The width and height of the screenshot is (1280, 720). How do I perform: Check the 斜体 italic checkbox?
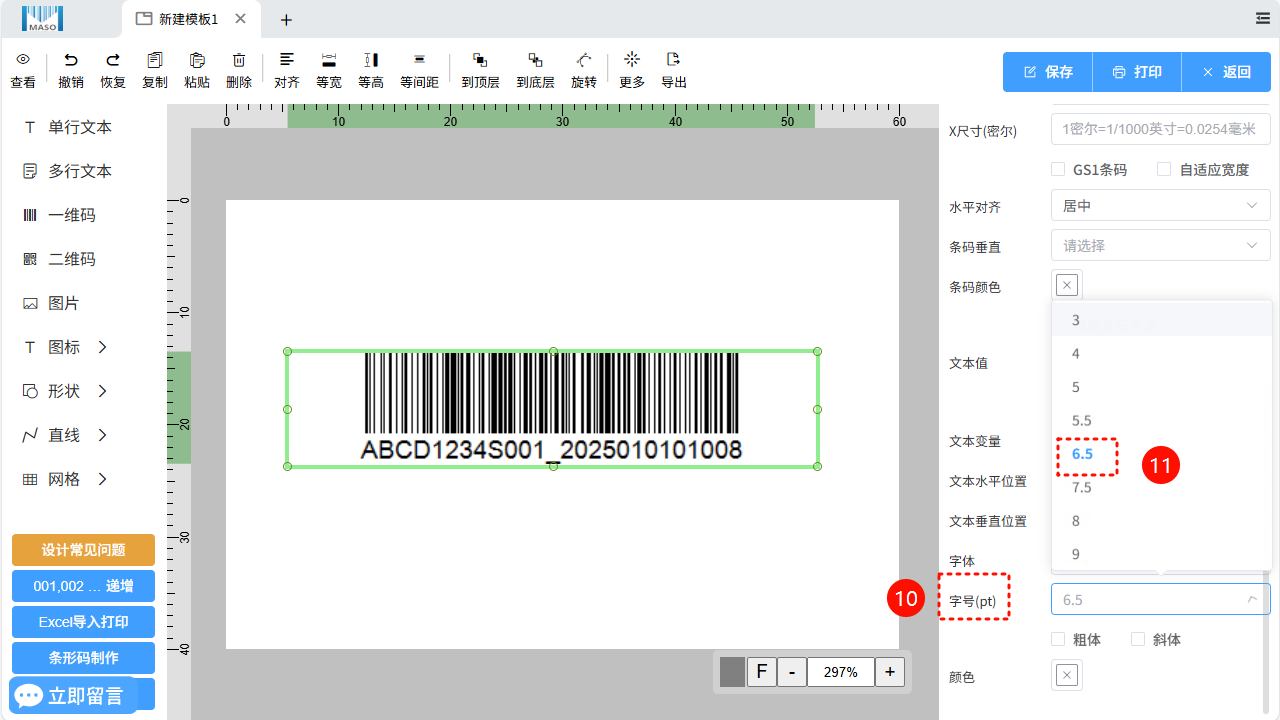[x=1138, y=639]
